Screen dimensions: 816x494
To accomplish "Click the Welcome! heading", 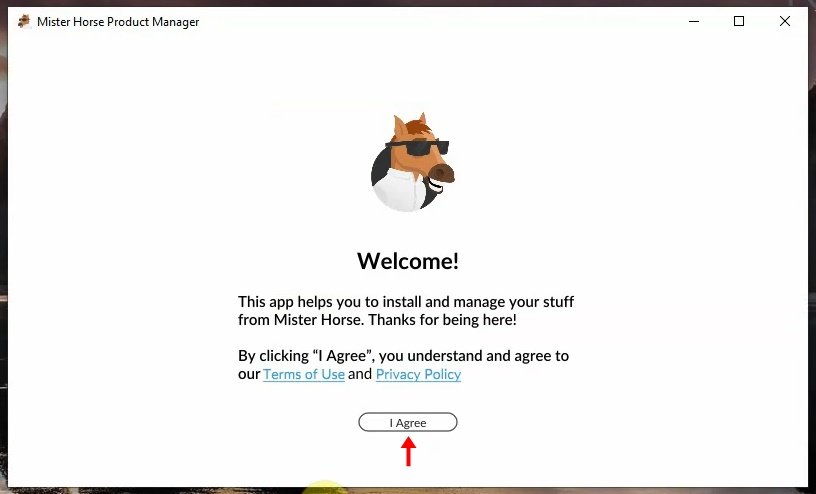I will 408,261.
